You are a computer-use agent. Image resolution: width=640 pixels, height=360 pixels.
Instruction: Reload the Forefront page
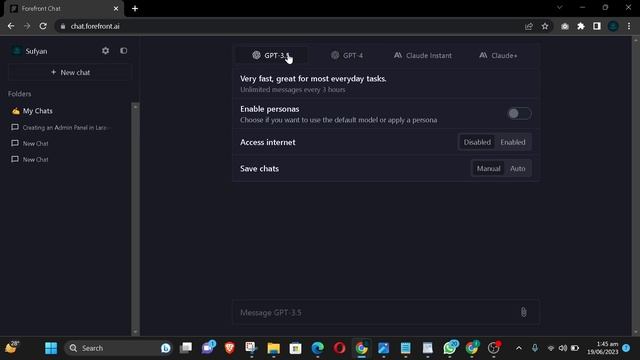click(43, 26)
